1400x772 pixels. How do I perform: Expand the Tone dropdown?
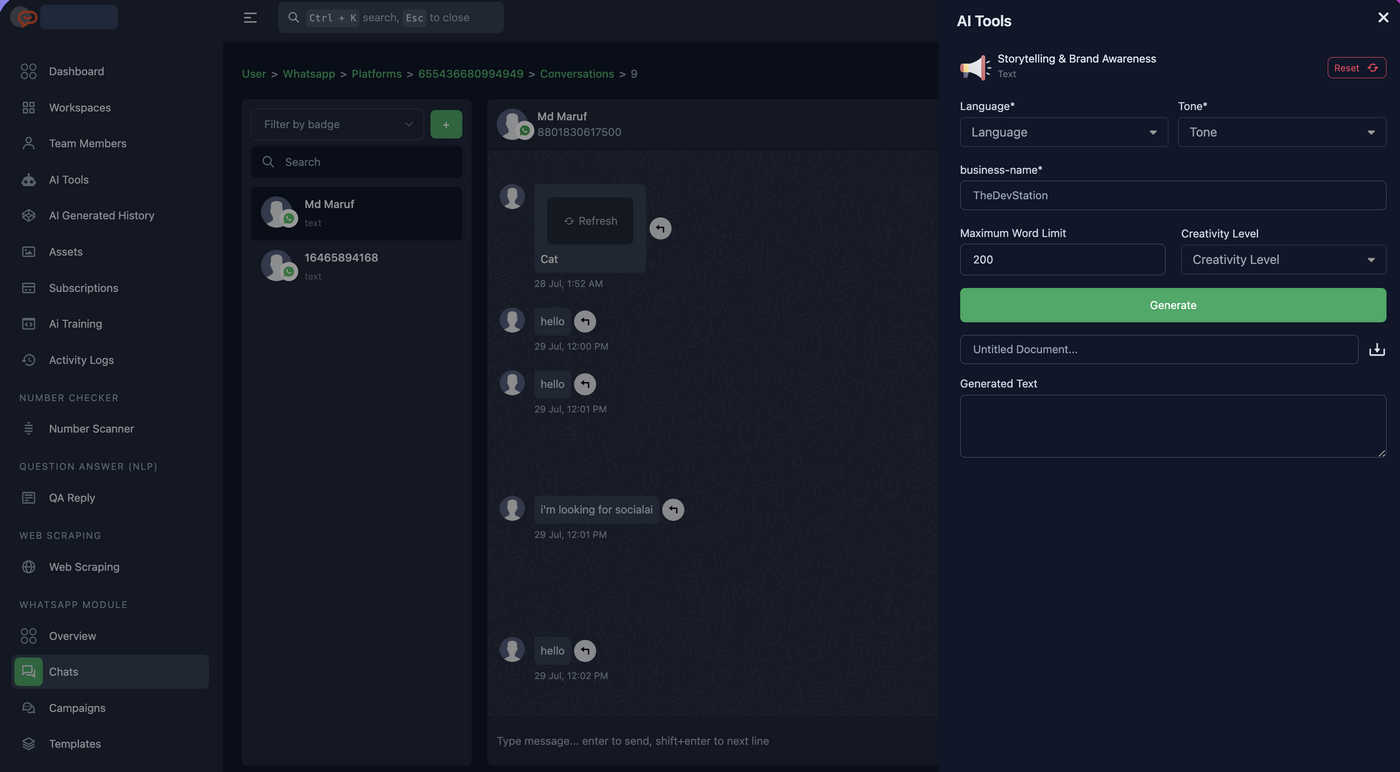pos(1282,132)
